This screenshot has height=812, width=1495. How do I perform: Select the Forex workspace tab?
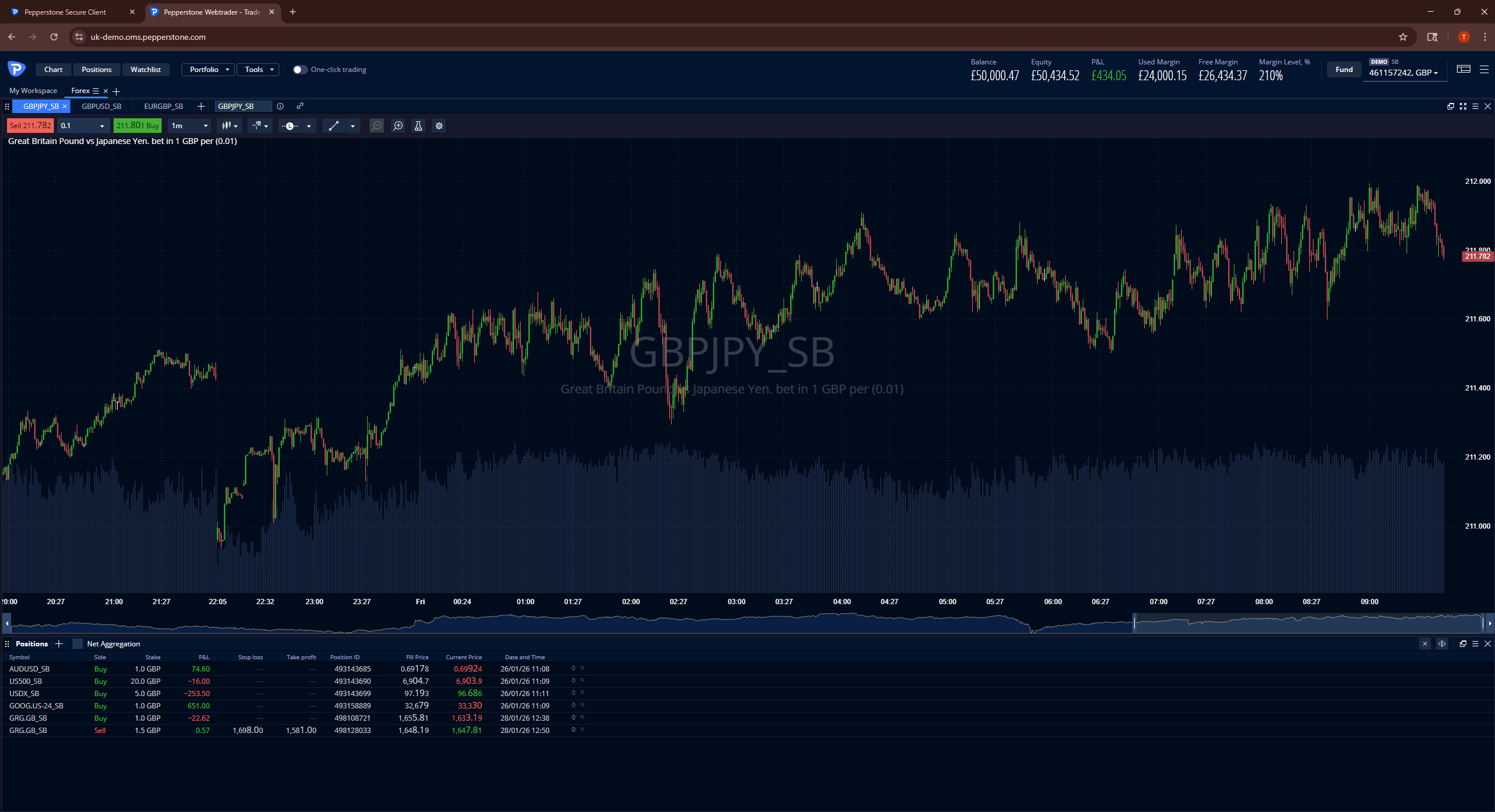click(x=80, y=91)
